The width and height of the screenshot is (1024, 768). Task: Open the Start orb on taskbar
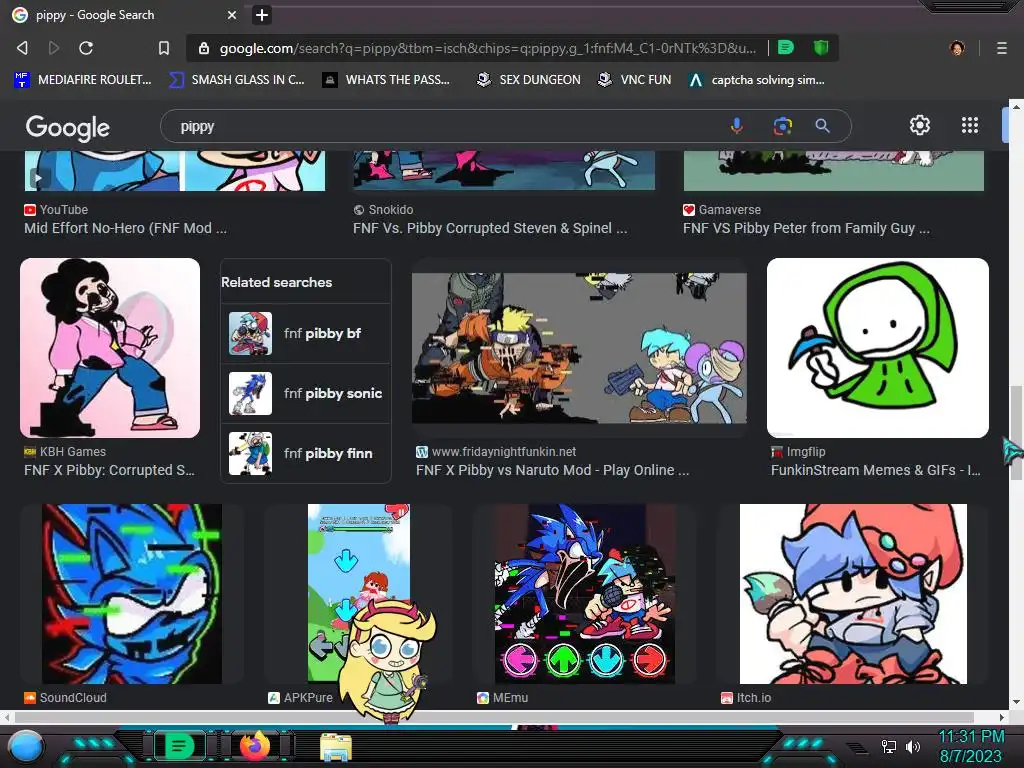(26, 746)
